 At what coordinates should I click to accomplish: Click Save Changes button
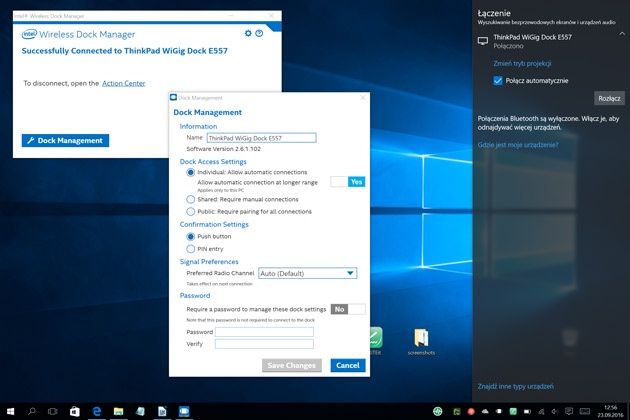[x=292, y=365]
